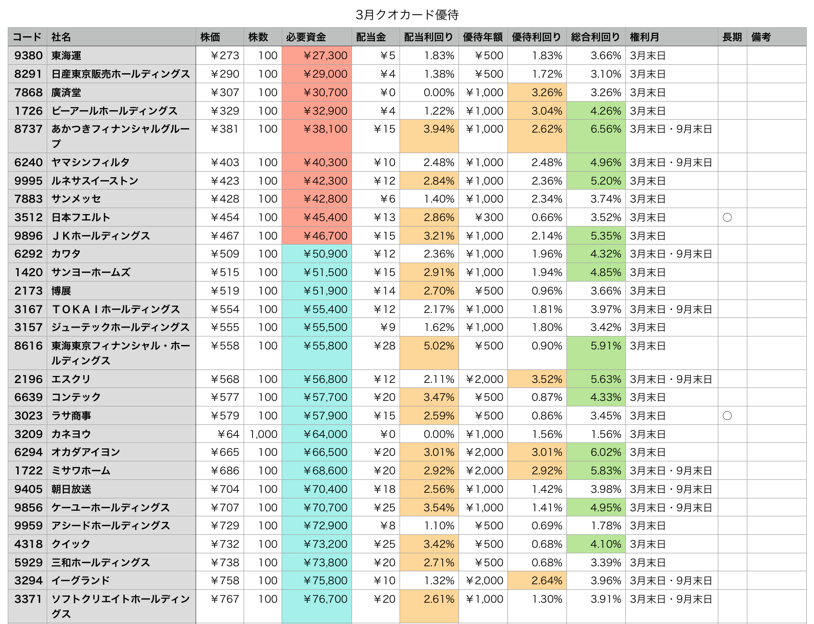
Task: Click the 3.26% 優待利回り cell for 廣済堂
Action: (537, 92)
